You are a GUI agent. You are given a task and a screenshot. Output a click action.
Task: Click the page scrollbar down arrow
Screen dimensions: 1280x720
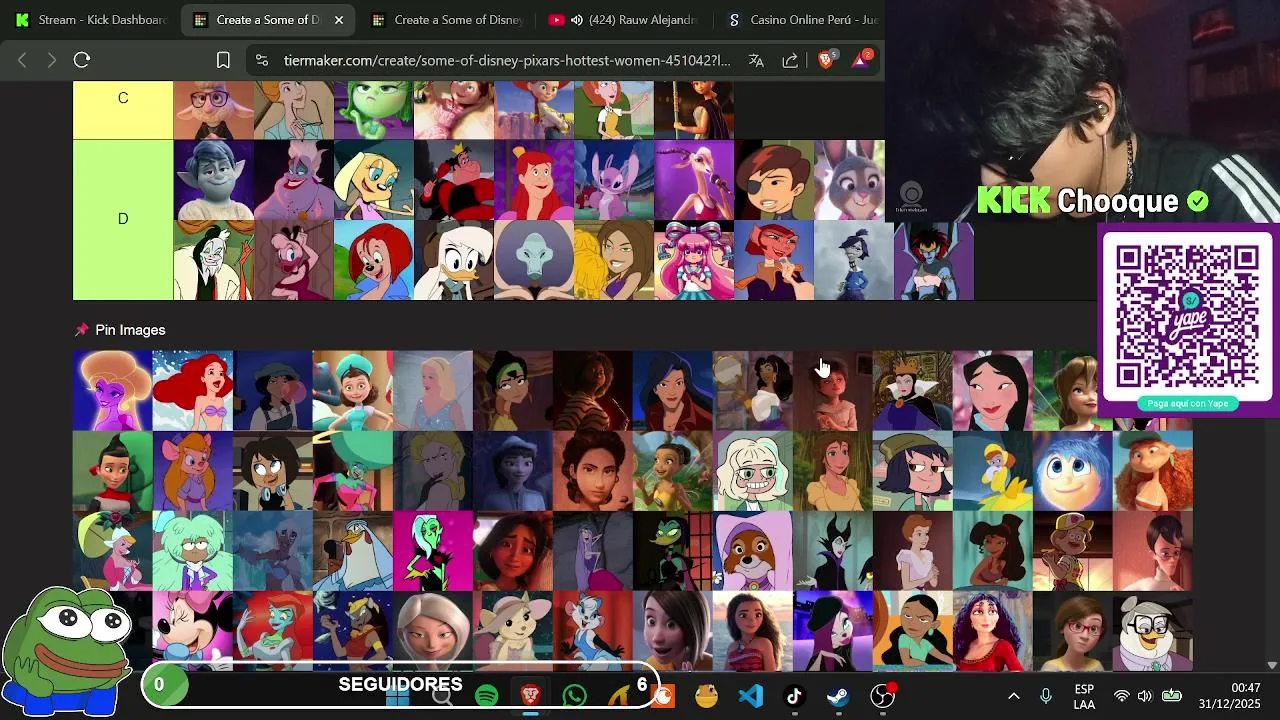tap(1272, 665)
